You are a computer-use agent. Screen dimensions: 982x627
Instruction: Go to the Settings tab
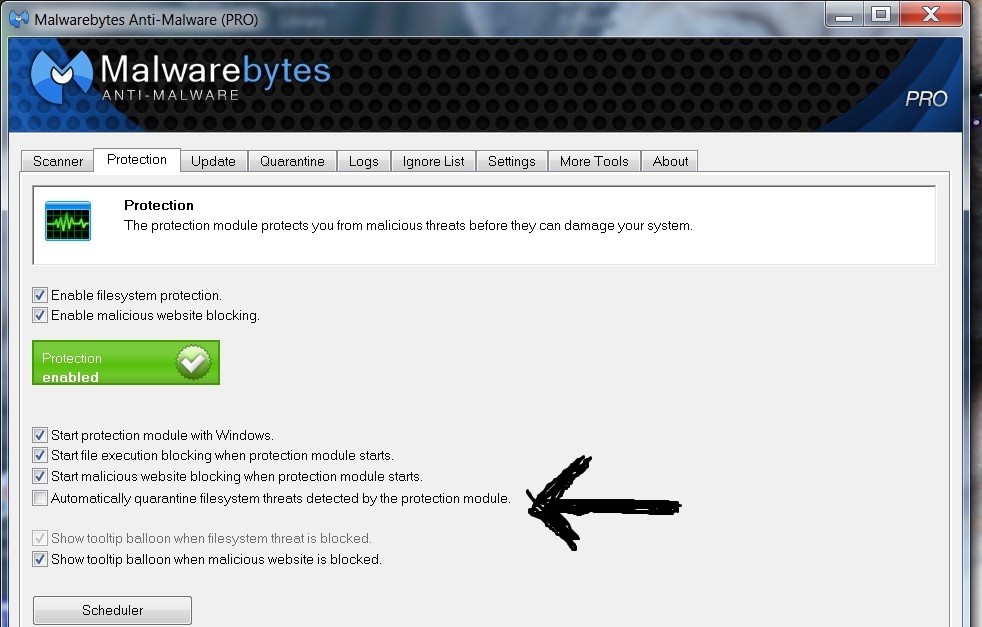point(512,162)
